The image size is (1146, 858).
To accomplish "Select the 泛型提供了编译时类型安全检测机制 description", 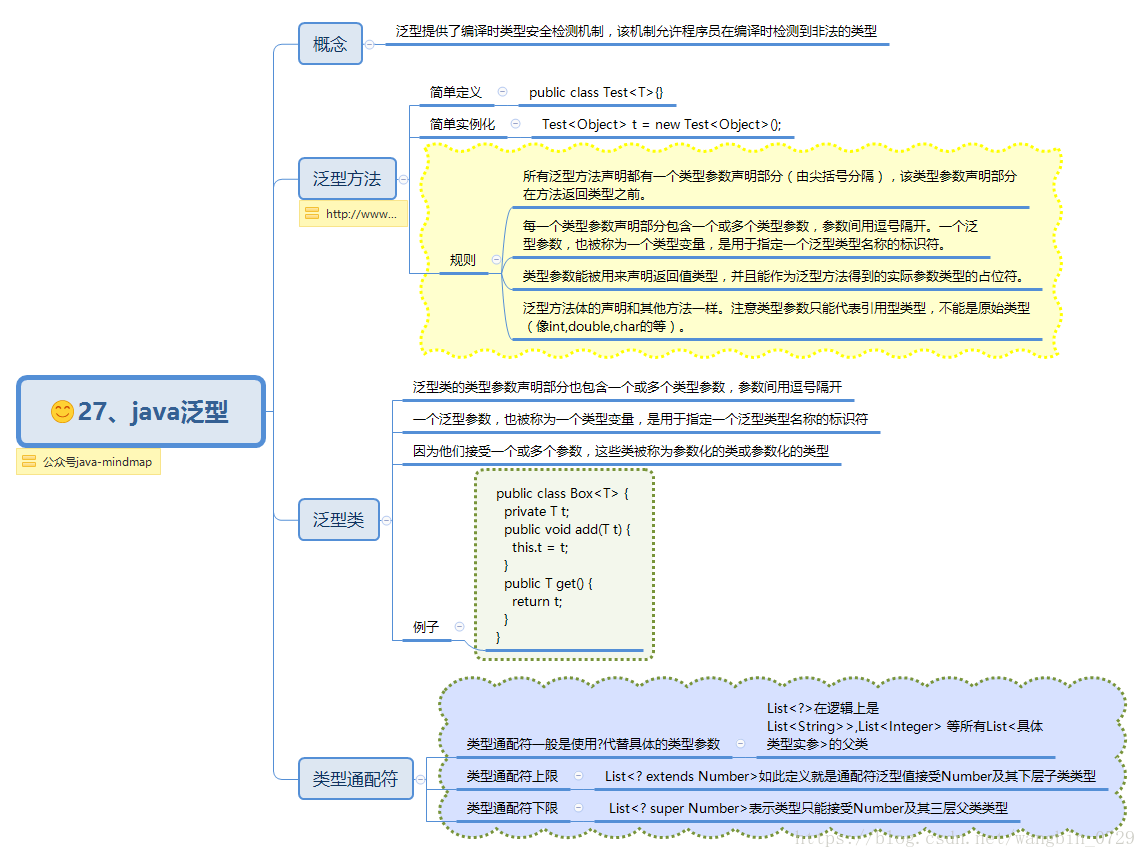I will tap(637, 31).
